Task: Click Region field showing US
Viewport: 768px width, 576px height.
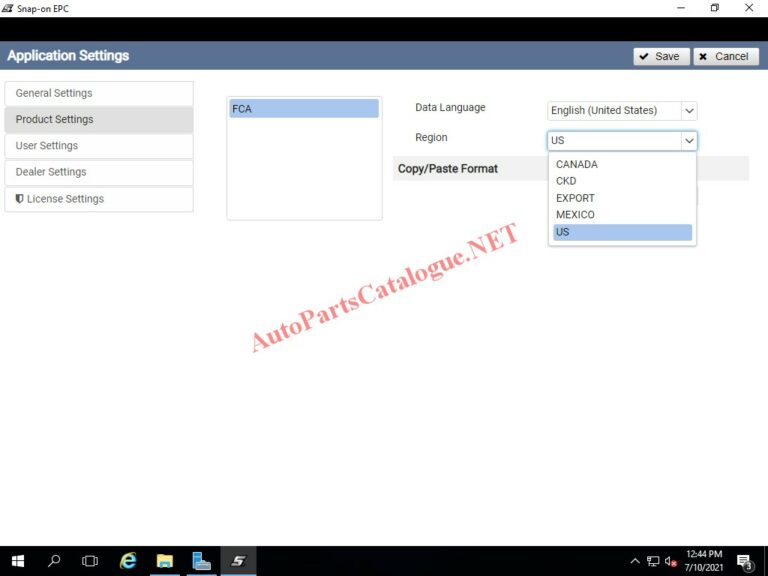Action: [x=614, y=141]
